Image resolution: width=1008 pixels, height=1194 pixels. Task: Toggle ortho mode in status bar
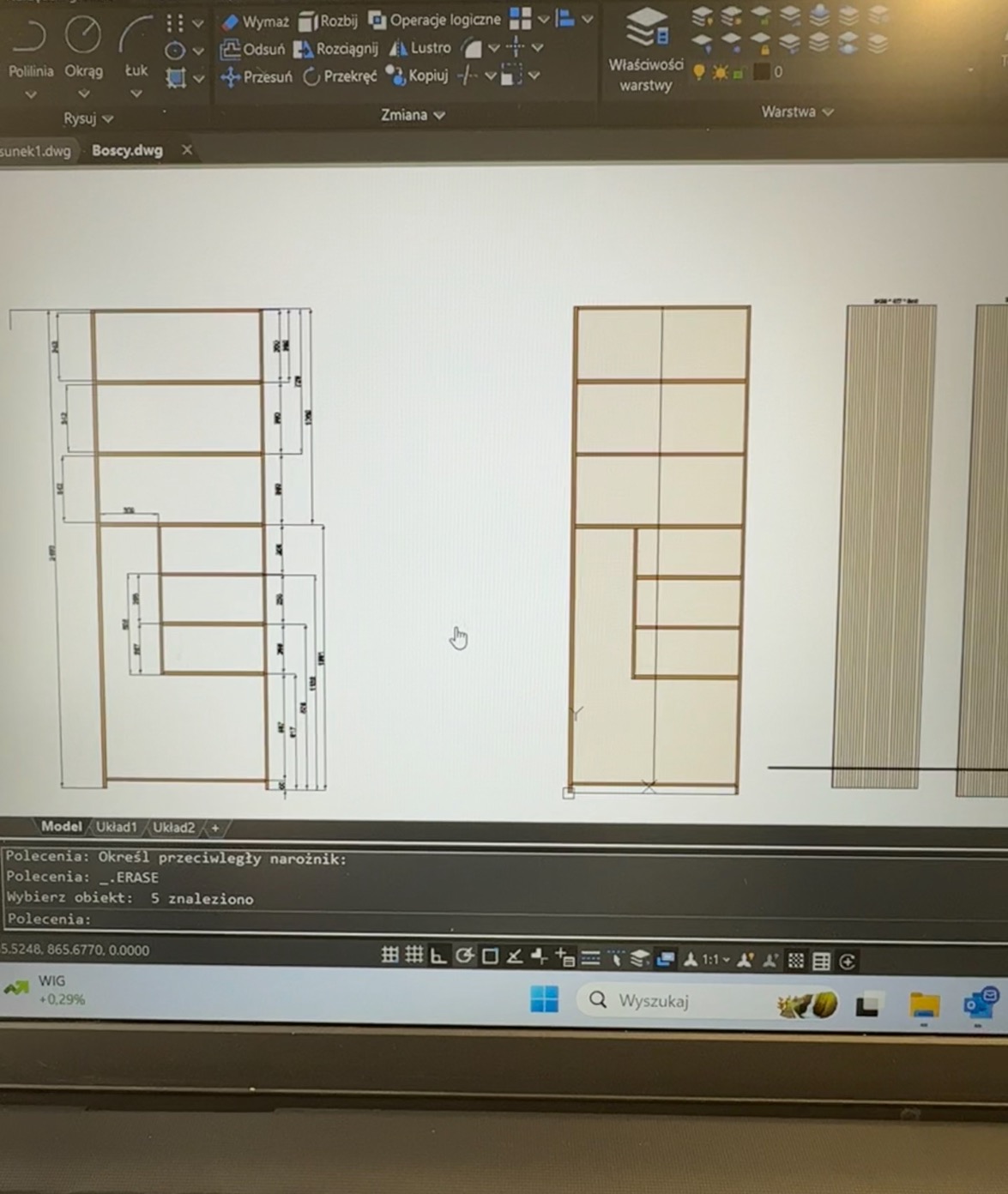coord(438,956)
